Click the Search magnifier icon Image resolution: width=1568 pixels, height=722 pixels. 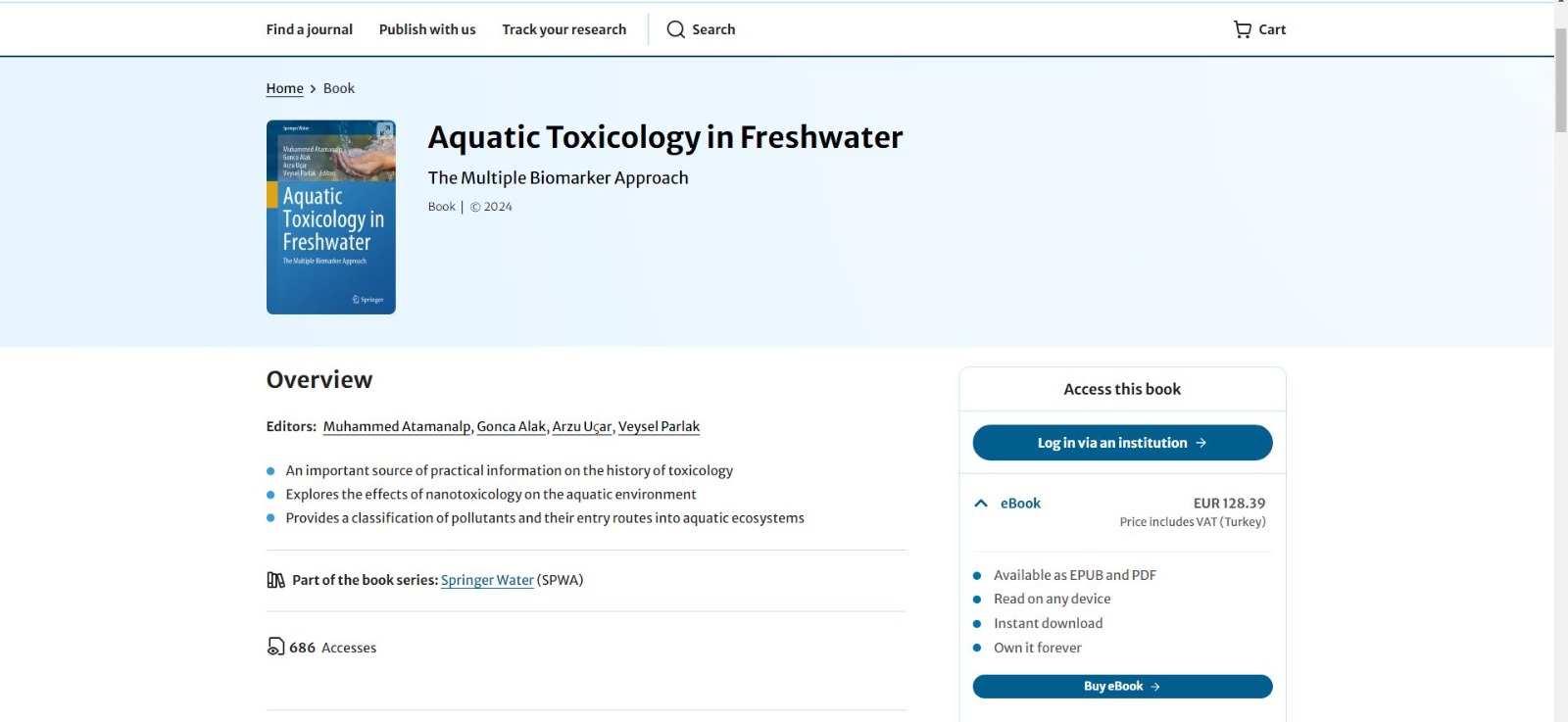(676, 29)
